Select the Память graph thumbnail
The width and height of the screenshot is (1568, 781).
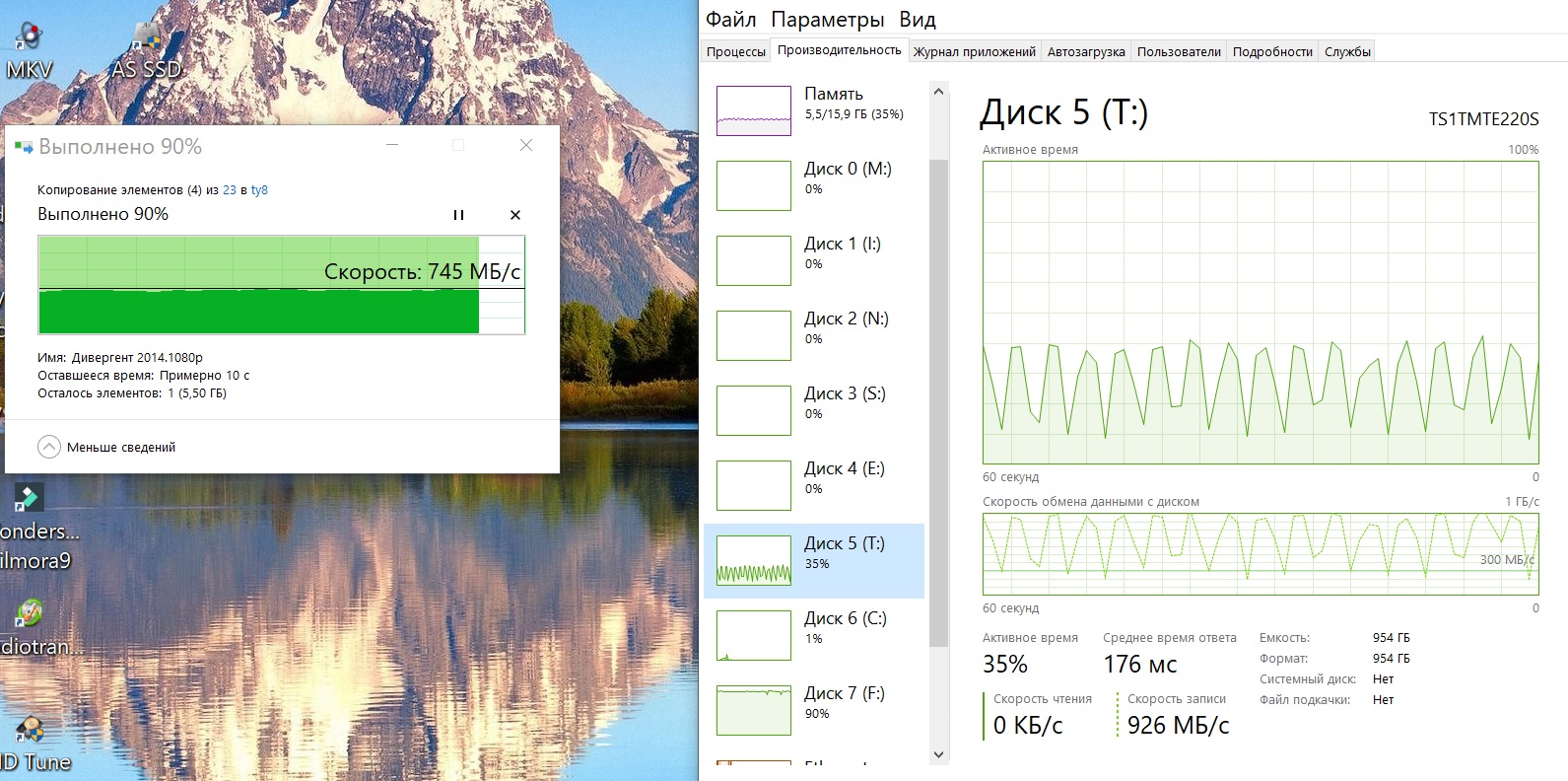pos(754,110)
